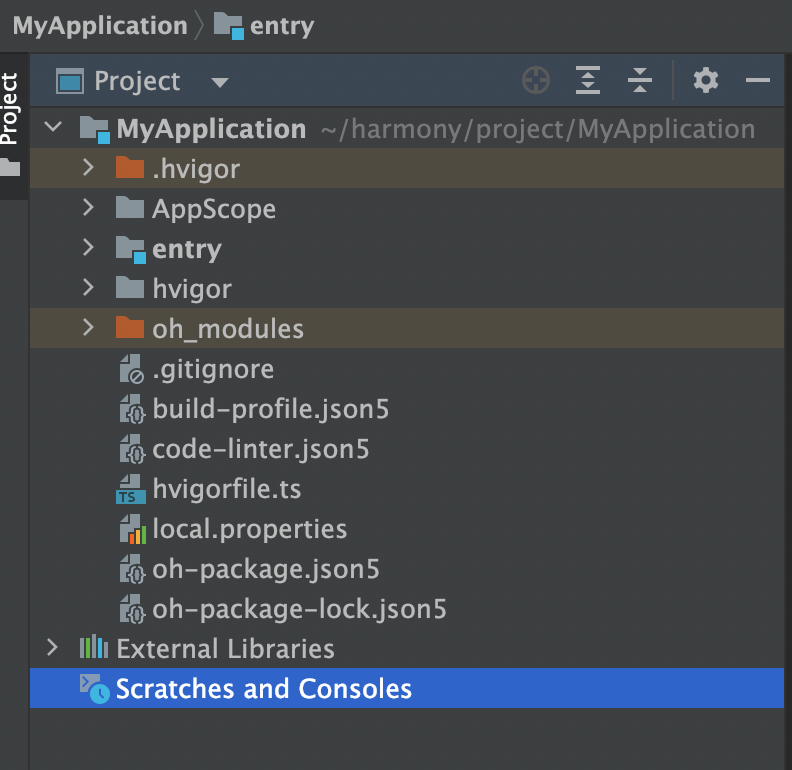Click the oh-package-lock.json5 file icon
The width and height of the screenshot is (792, 770).
click(x=132, y=609)
